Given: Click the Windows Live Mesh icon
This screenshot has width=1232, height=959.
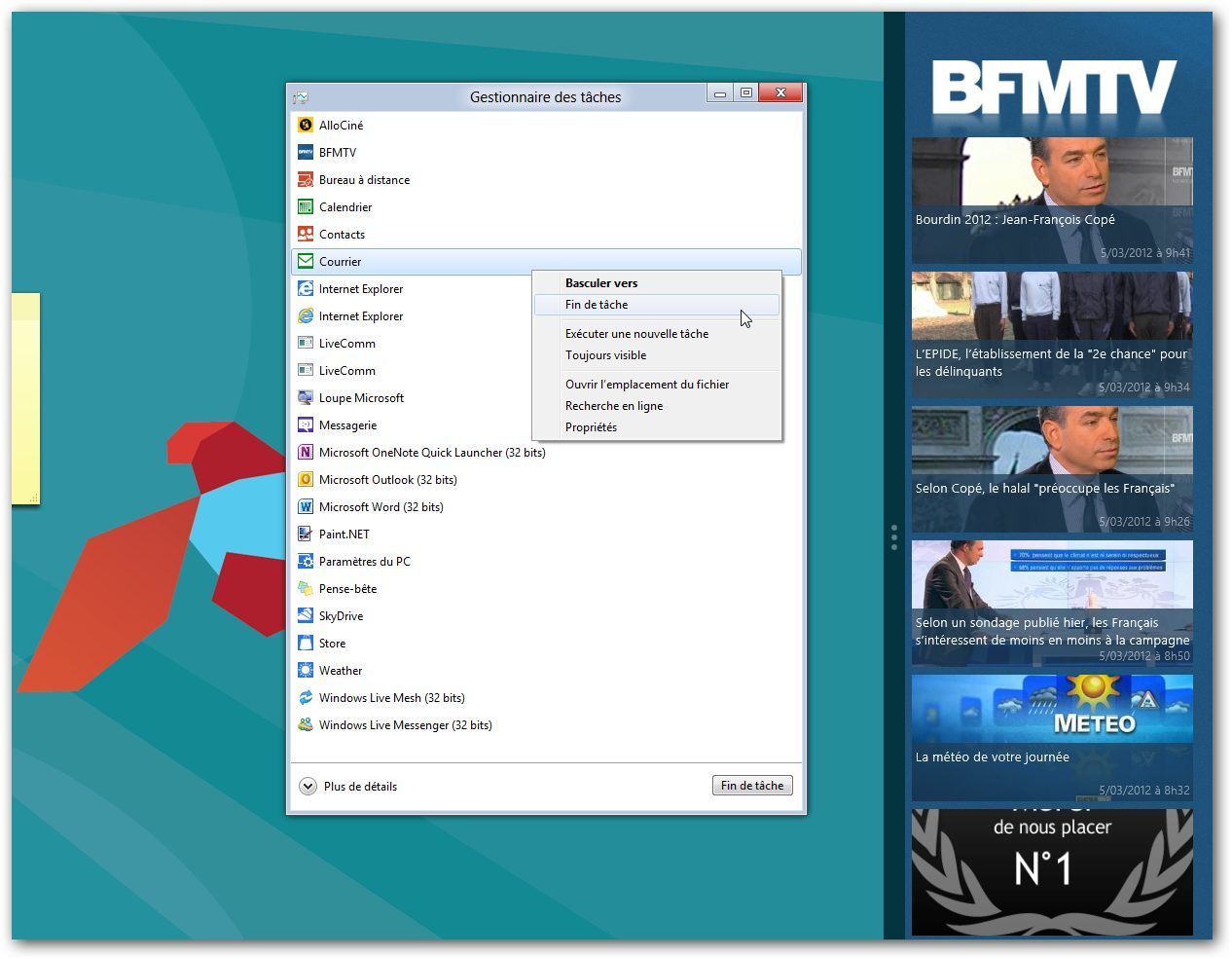Looking at the screenshot, I should [306, 697].
